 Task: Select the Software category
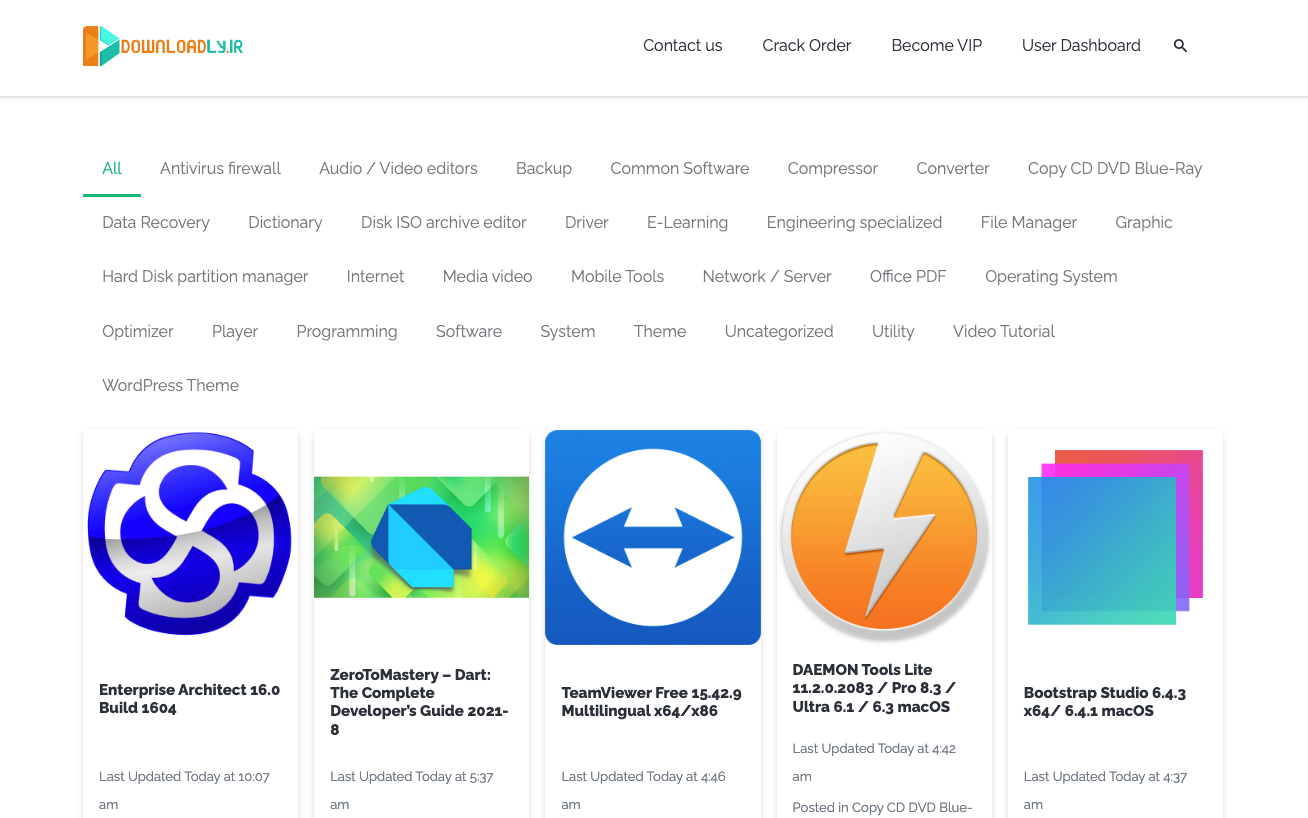(x=469, y=331)
